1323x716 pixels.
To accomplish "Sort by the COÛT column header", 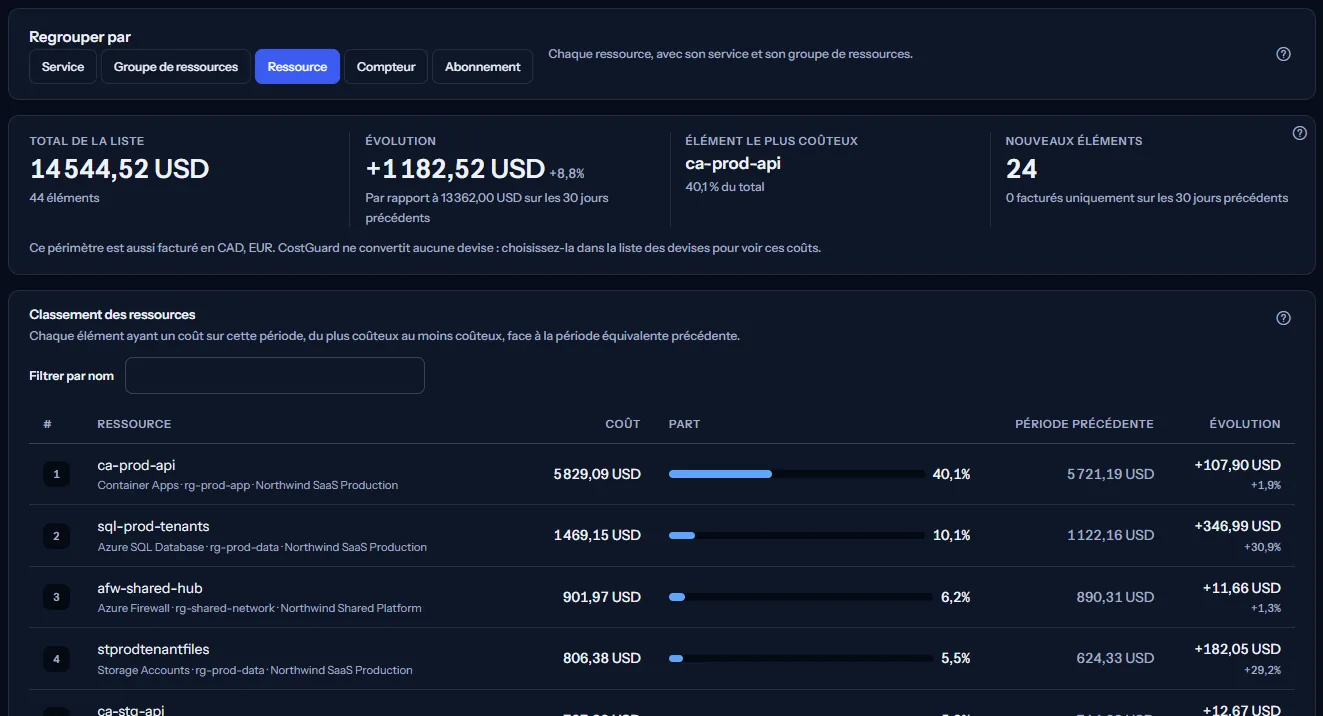I will [x=622, y=424].
